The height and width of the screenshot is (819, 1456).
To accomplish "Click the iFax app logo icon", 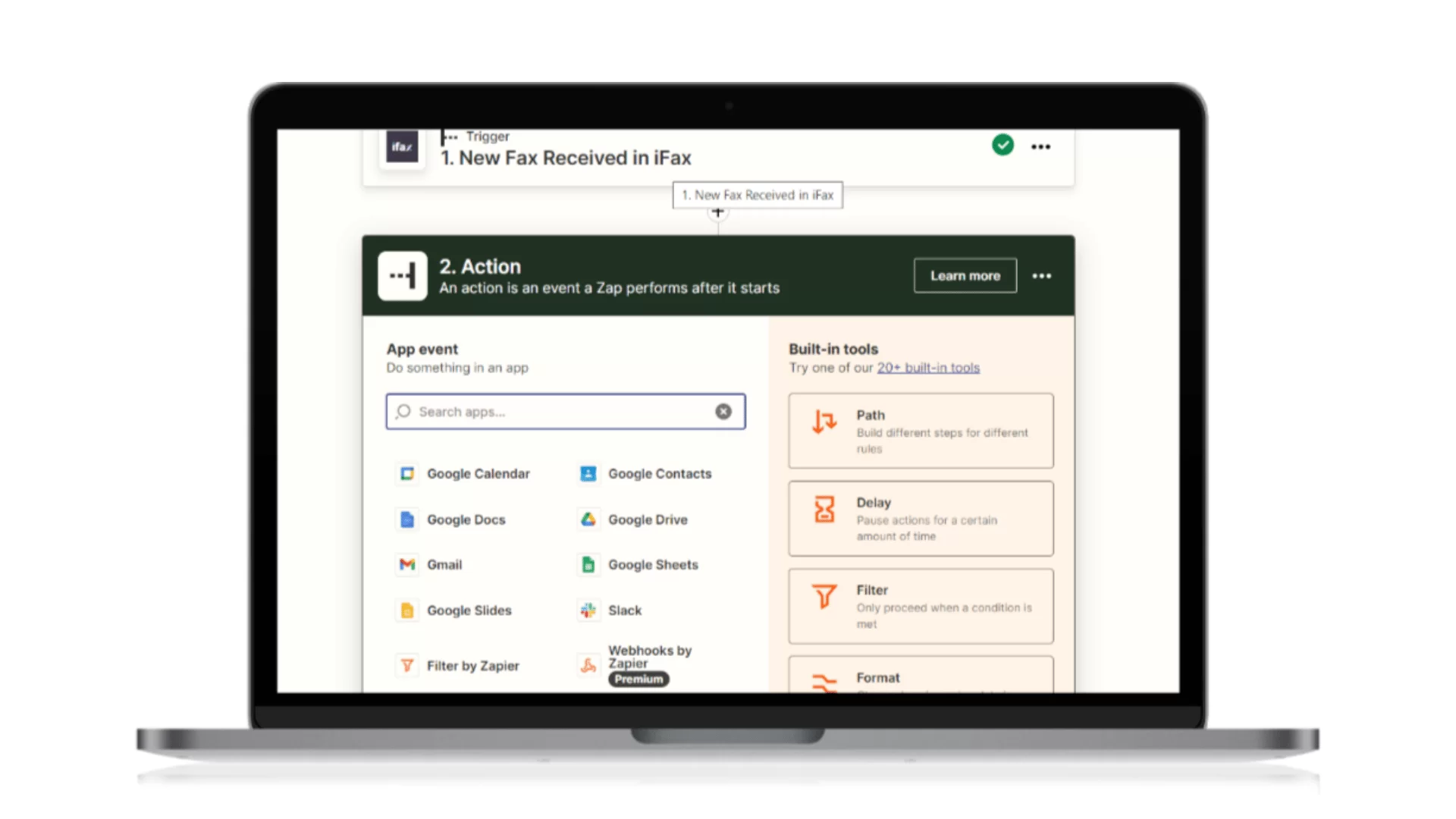I will point(402,146).
